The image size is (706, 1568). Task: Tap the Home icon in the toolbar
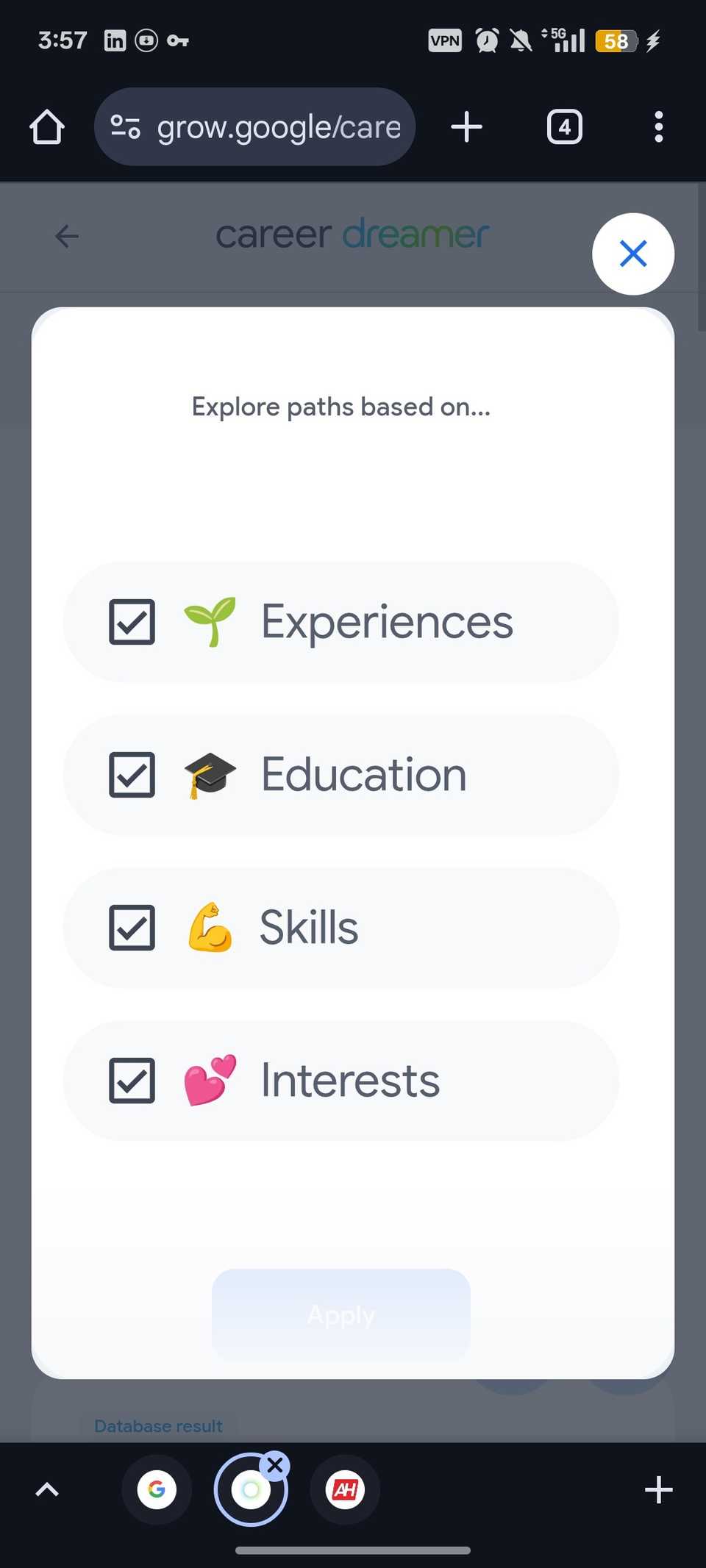click(x=46, y=126)
